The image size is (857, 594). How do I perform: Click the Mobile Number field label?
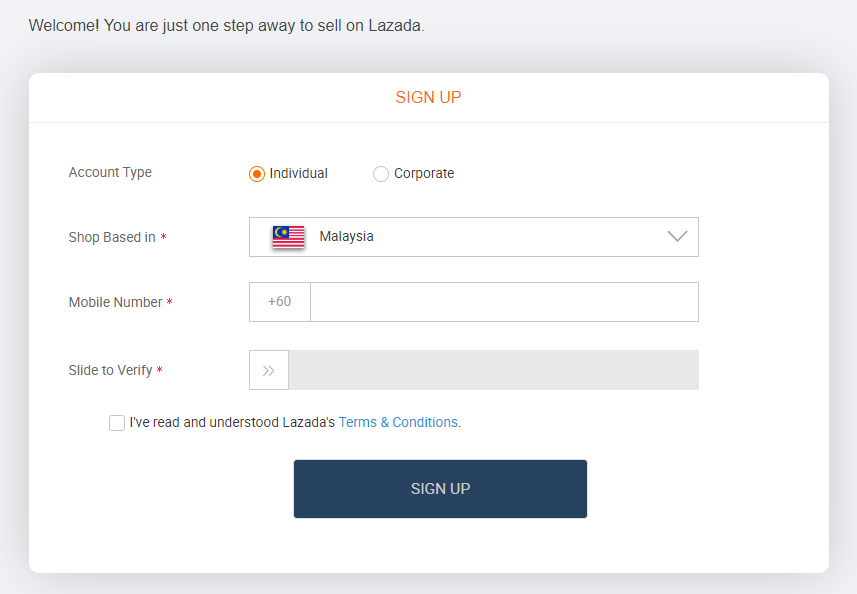click(115, 302)
